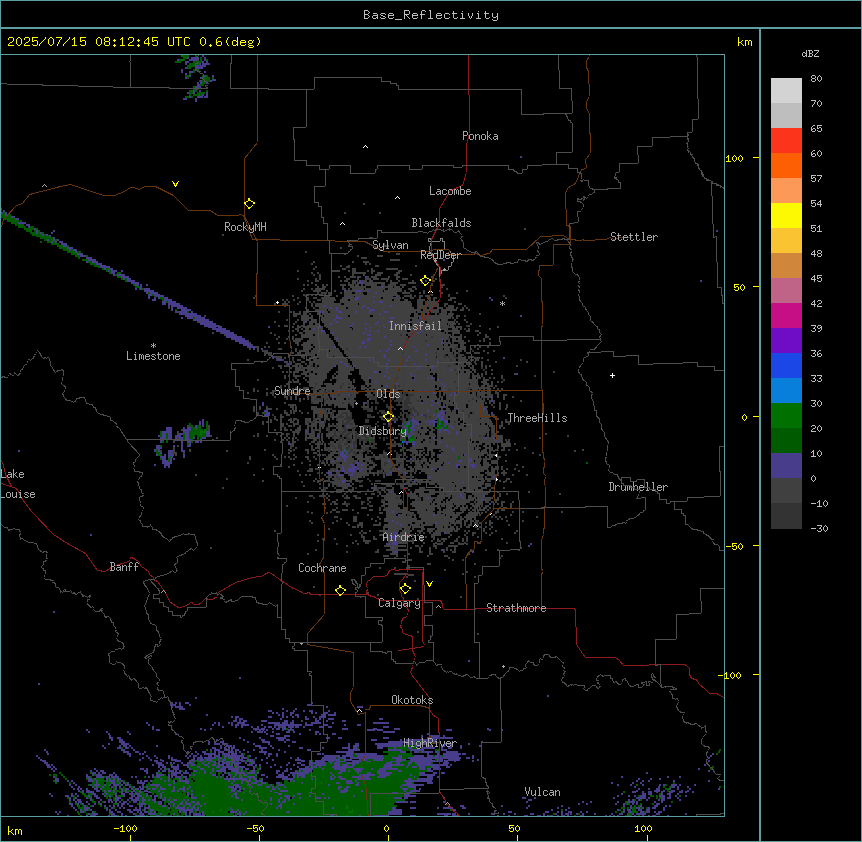Image resolution: width=862 pixels, height=842 pixels.
Task: Click the Stettler label
Action: 634,237
